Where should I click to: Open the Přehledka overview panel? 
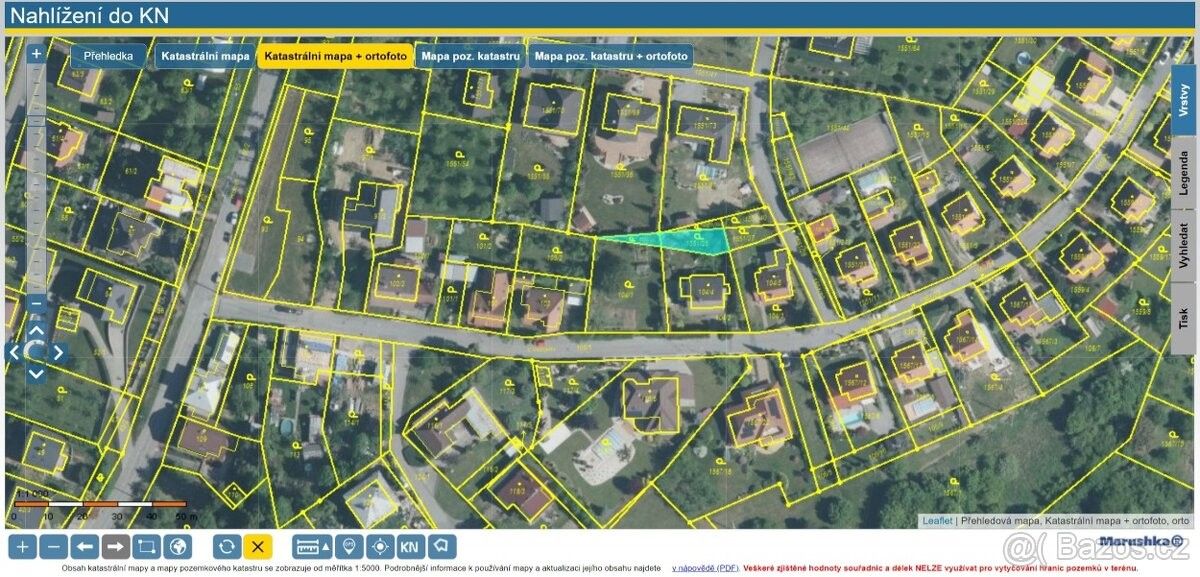(x=108, y=57)
